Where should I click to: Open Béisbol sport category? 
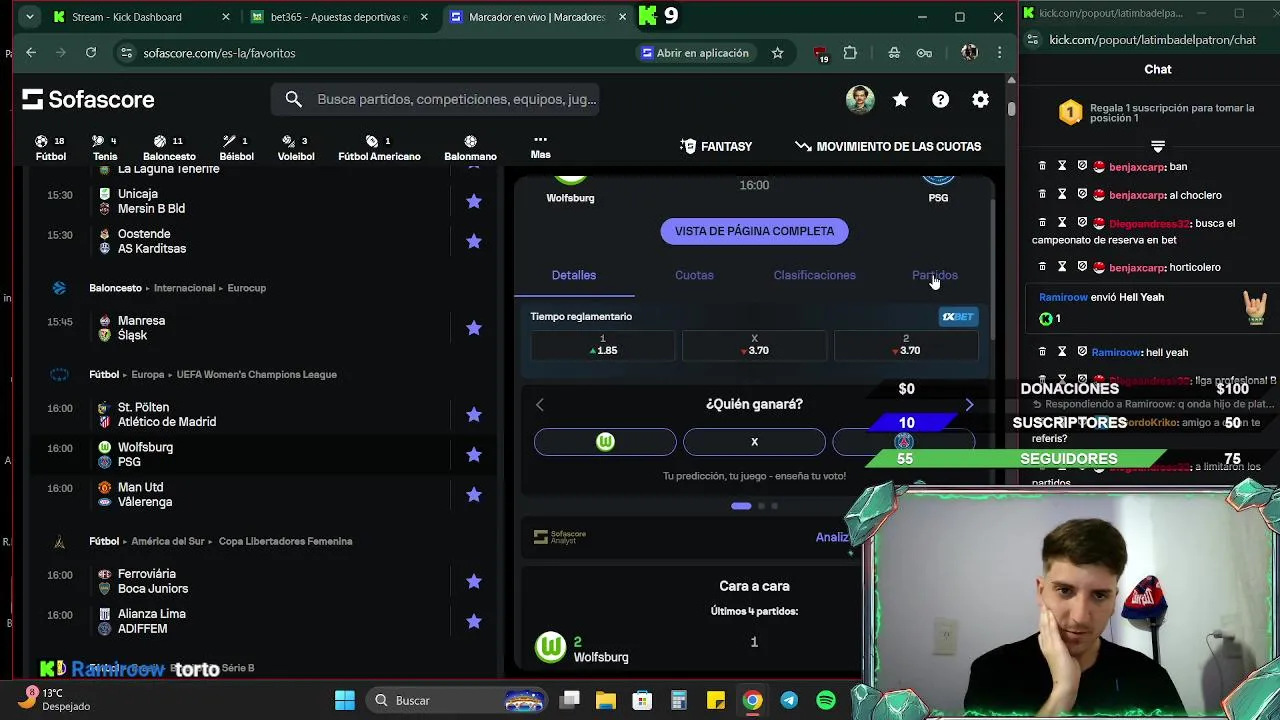tap(236, 148)
